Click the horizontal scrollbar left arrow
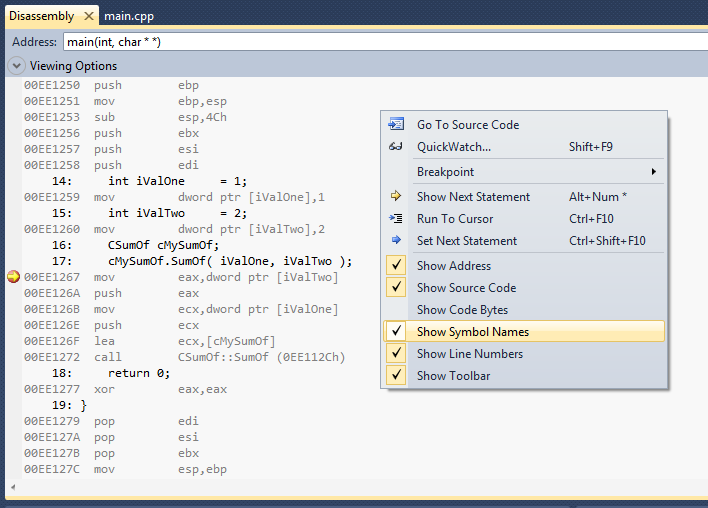 click(x=13, y=488)
